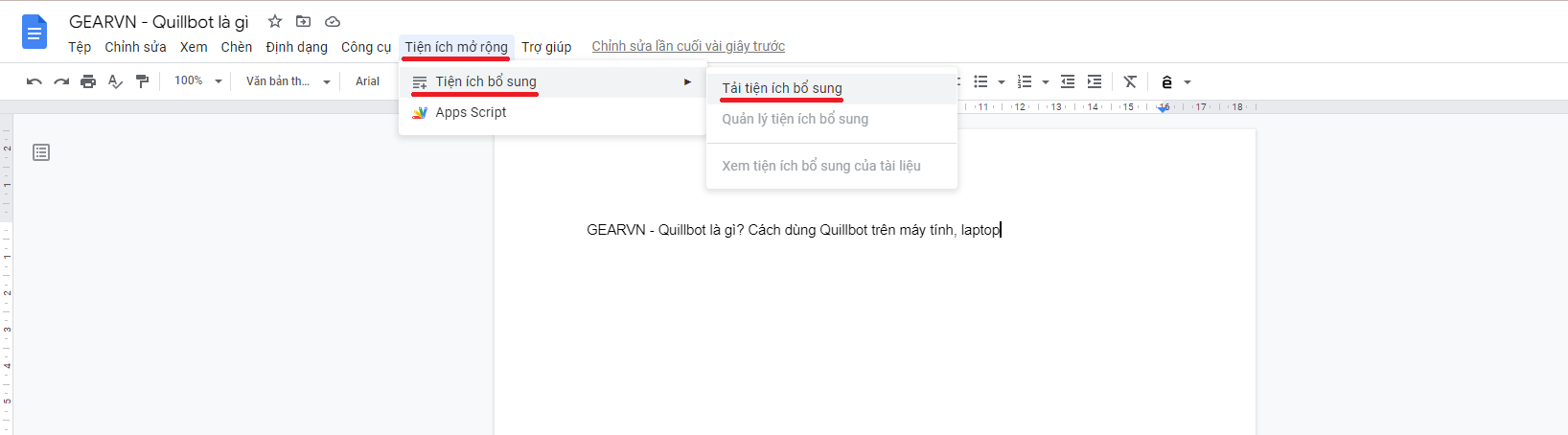Open the Arial font selector
Screen dimensions: 1568x435
(x=368, y=81)
